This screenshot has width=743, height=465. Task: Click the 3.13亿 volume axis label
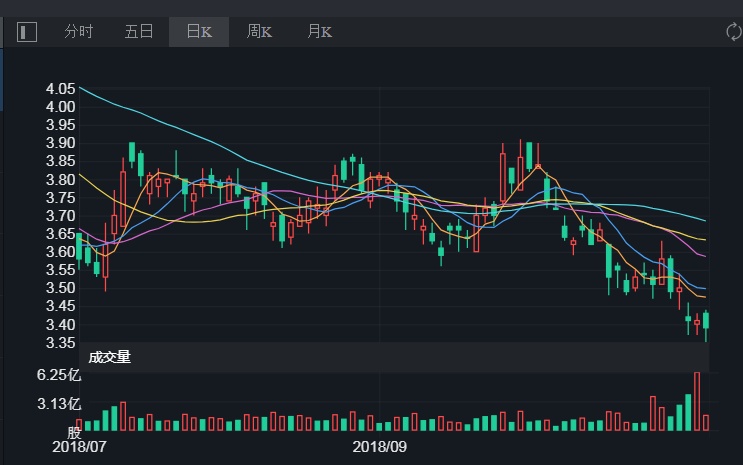(56, 404)
